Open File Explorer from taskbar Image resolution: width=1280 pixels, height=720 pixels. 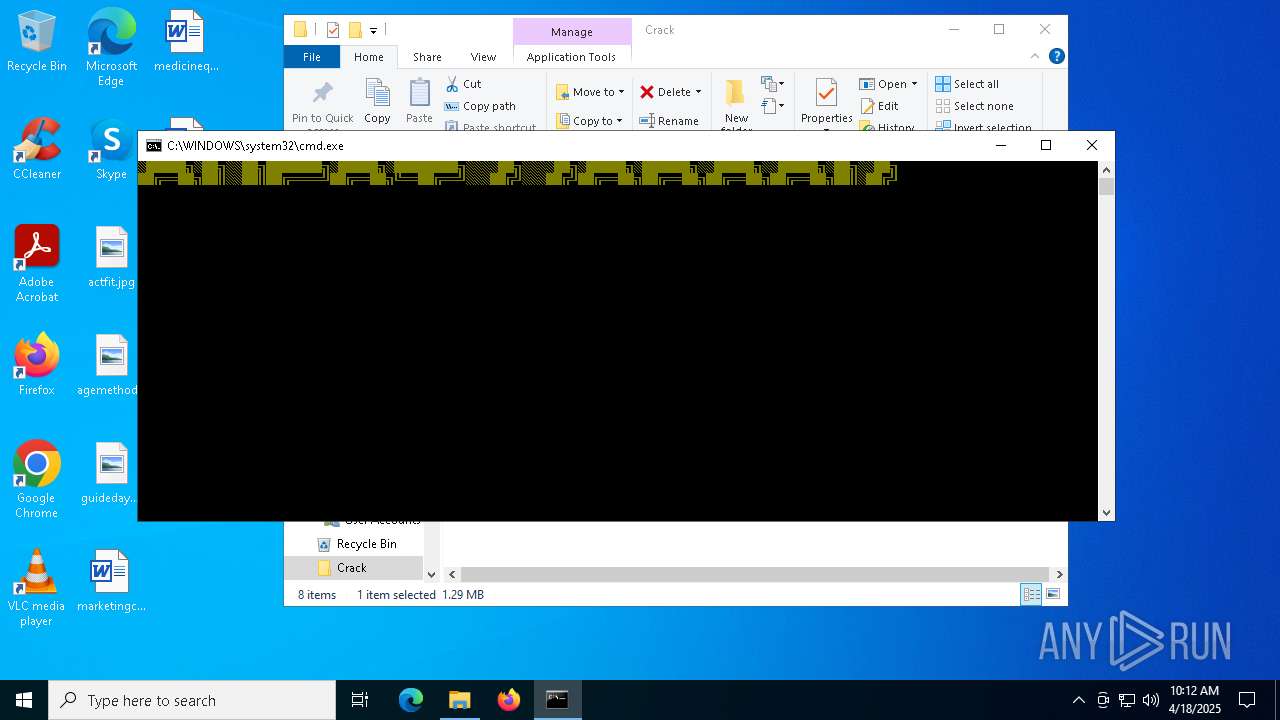459,700
